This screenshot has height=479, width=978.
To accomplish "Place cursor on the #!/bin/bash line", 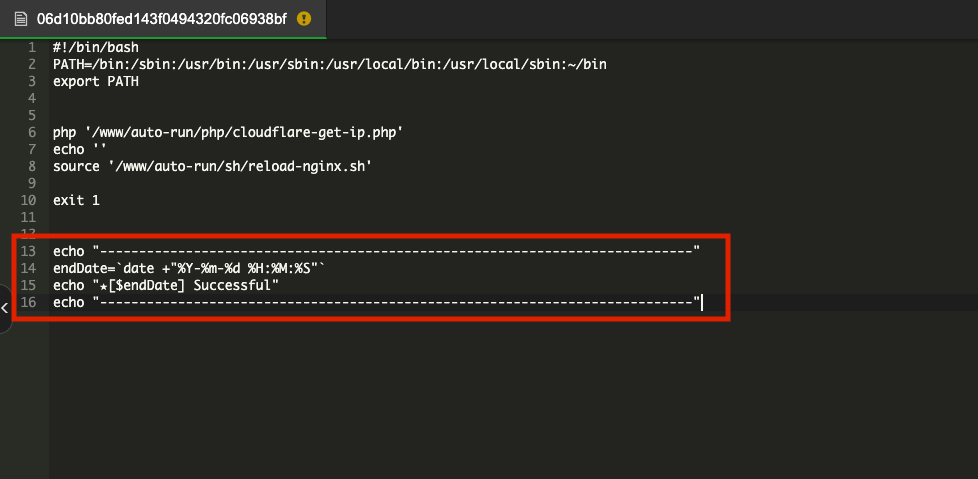I will point(96,47).
